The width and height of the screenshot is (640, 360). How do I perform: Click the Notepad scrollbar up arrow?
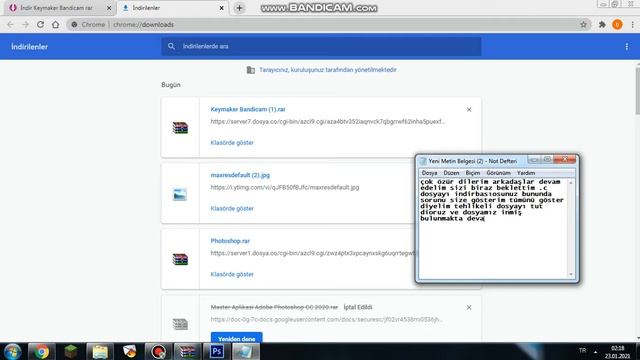tap(571, 182)
